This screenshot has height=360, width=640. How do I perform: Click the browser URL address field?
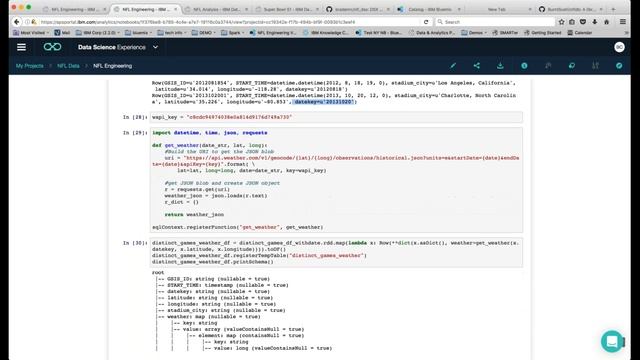[229, 22]
